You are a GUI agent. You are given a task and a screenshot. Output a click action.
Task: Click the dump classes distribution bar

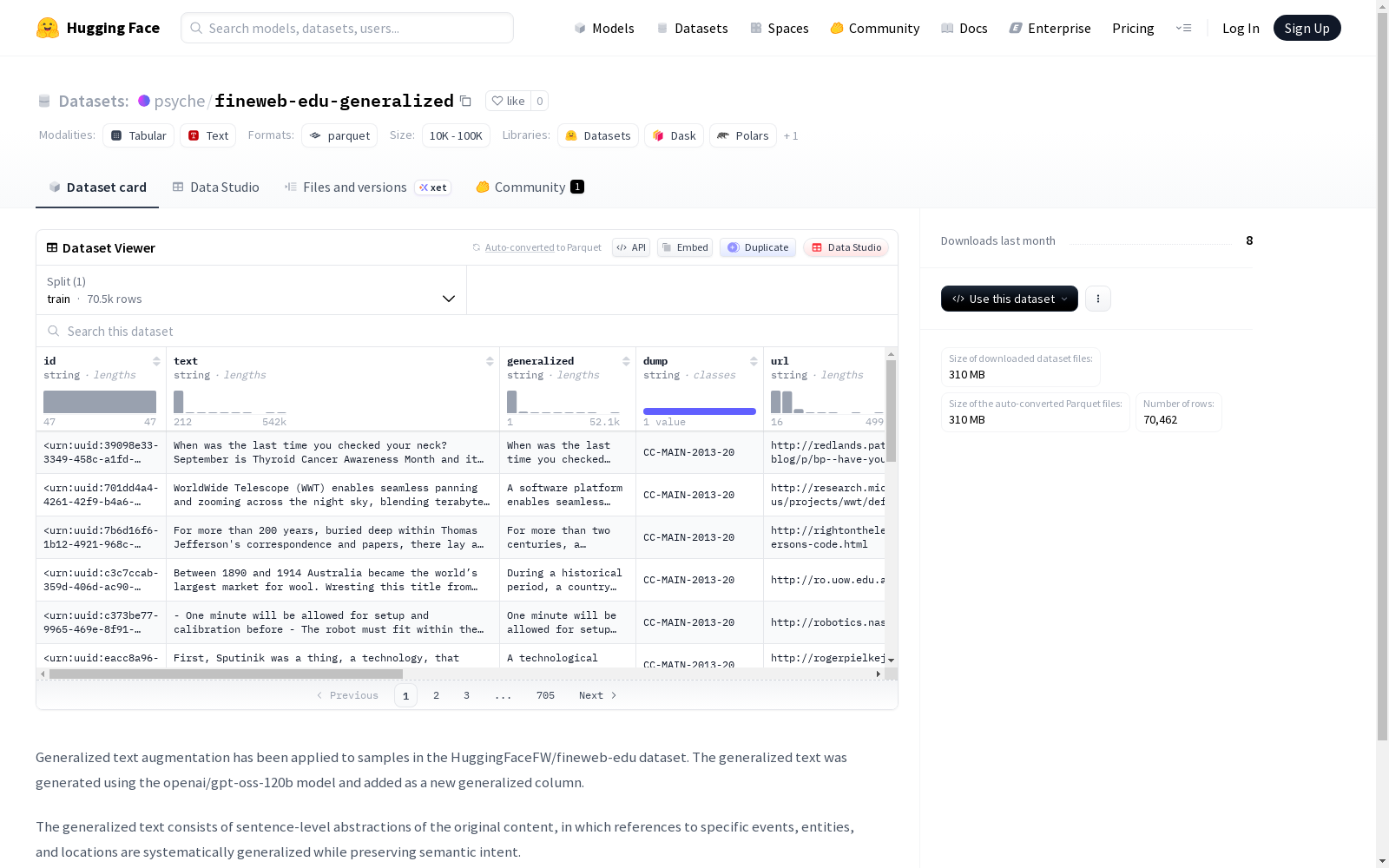click(x=700, y=411)
